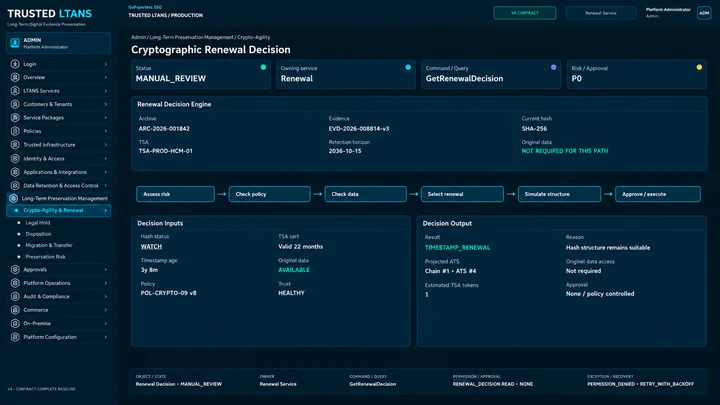
Task: Click the TIMESTAMP_RENEWAL result value
Action: pyautogui.click(x=457, y=248)
